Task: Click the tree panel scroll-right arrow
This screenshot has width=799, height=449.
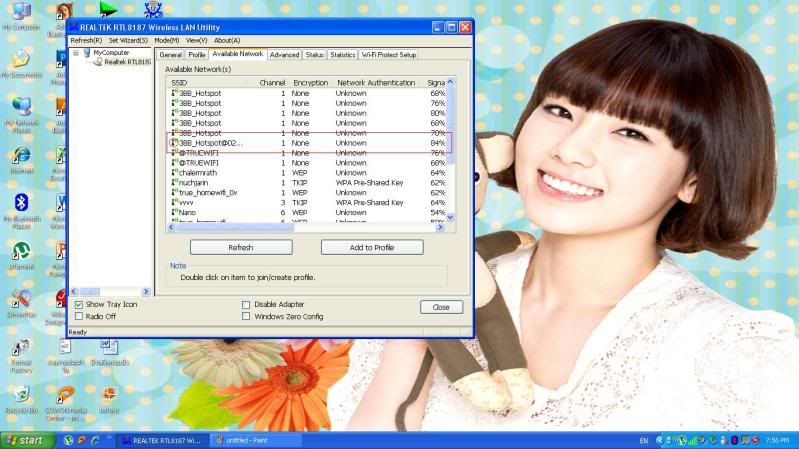Action: coord(146,292)
